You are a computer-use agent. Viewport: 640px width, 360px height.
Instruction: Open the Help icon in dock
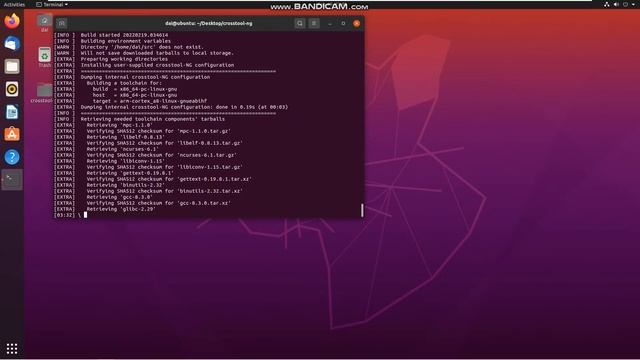[x=12, y=157]
